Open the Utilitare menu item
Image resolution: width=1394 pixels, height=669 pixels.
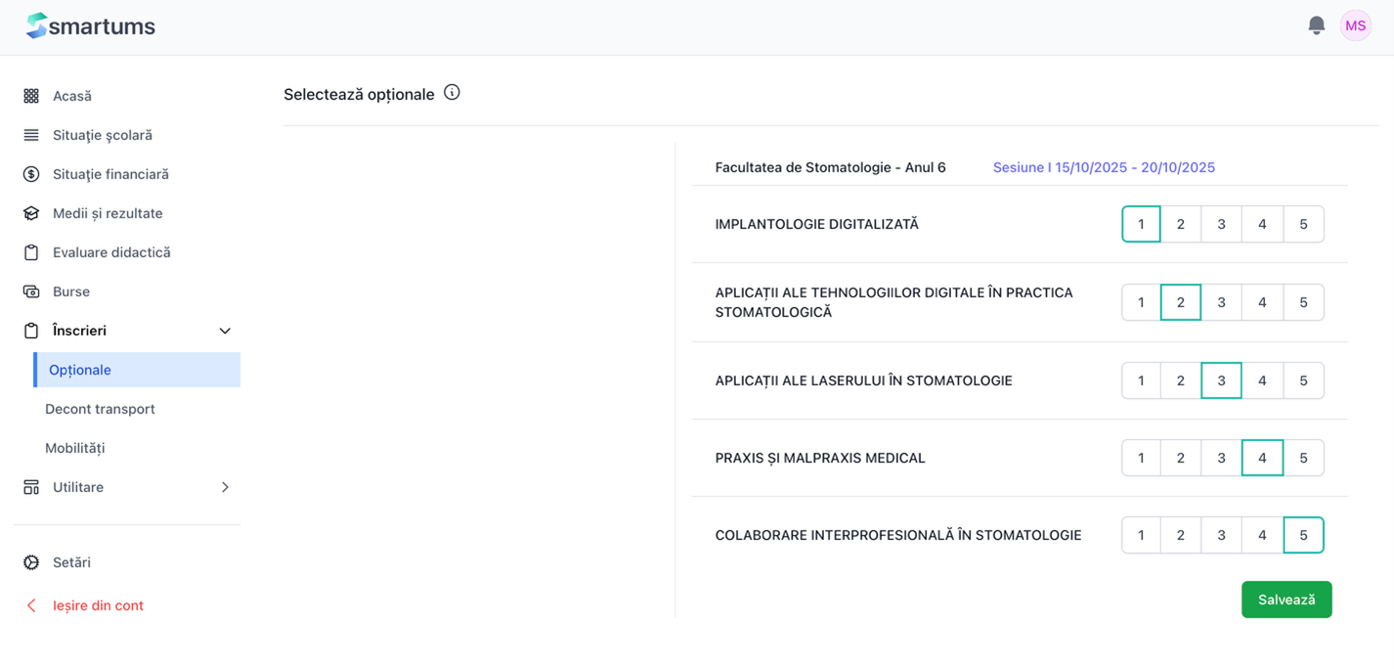click(78, 487)
